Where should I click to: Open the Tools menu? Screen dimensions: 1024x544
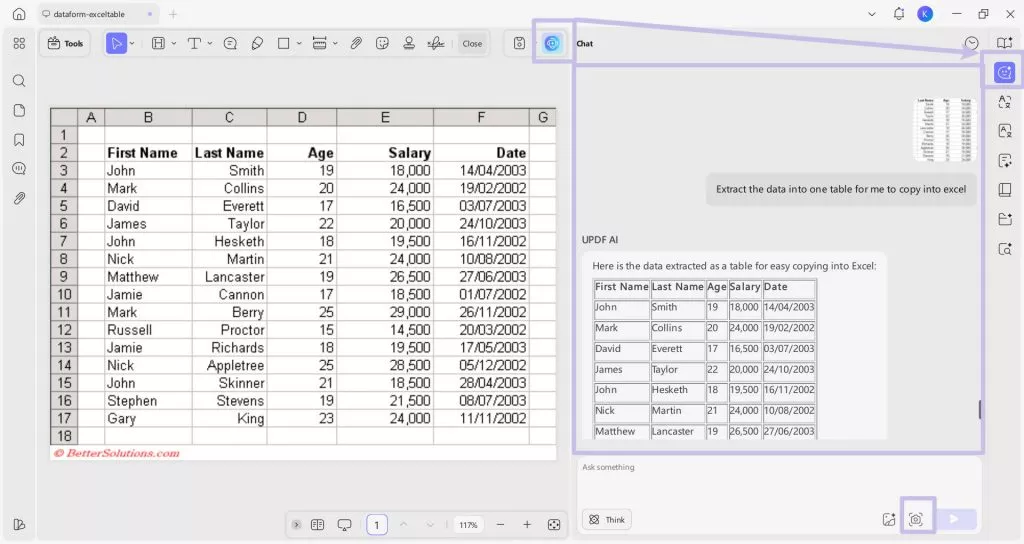tap(66, 43)
